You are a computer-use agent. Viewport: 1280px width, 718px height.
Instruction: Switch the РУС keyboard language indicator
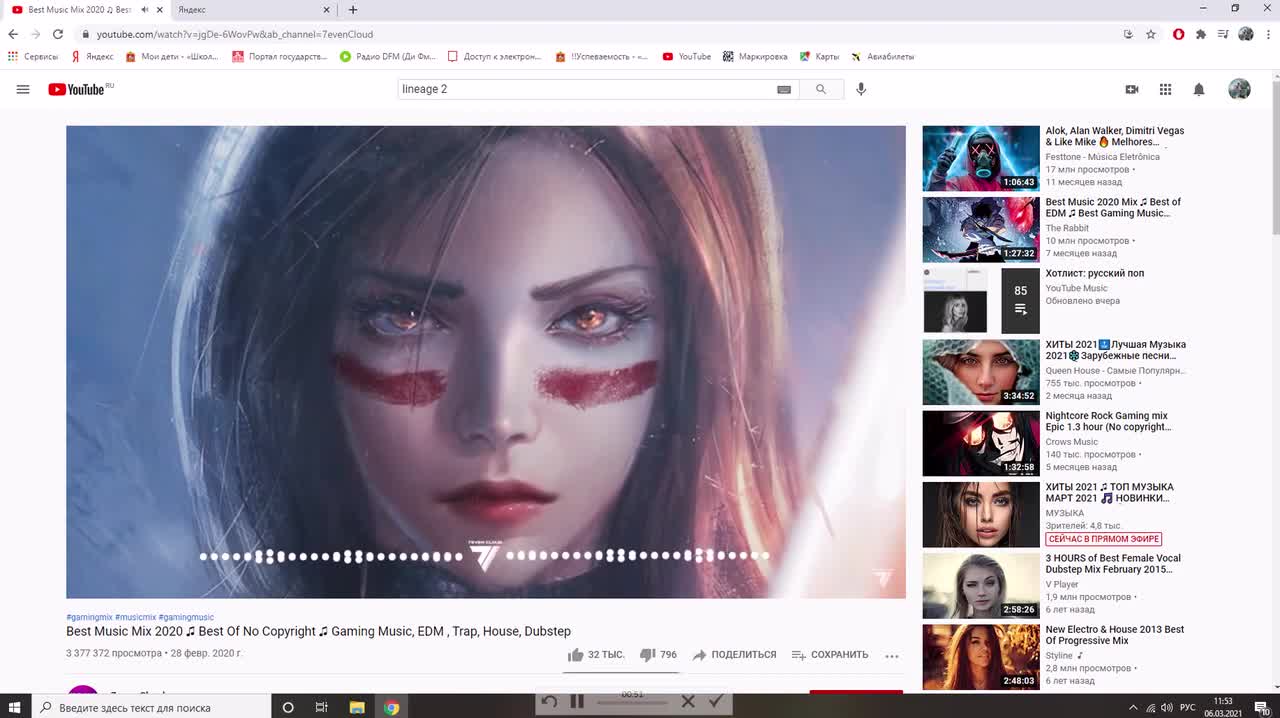(1187, 707)
